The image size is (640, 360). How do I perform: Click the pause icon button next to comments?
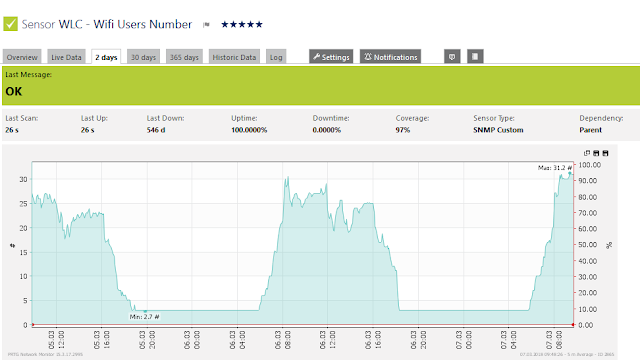[x=475, y=57]
